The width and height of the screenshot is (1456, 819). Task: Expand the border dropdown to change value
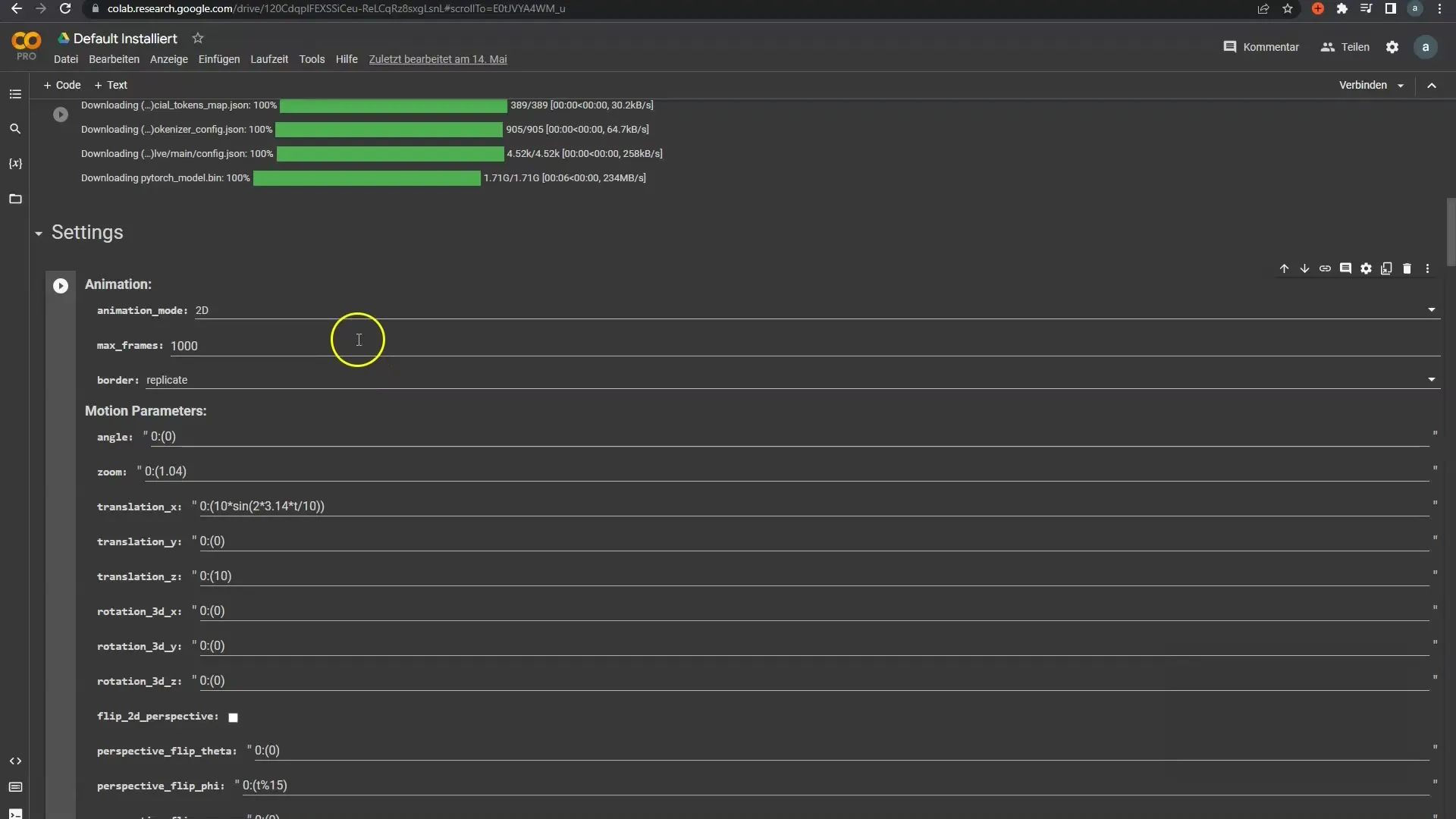tap(1432, 379)
